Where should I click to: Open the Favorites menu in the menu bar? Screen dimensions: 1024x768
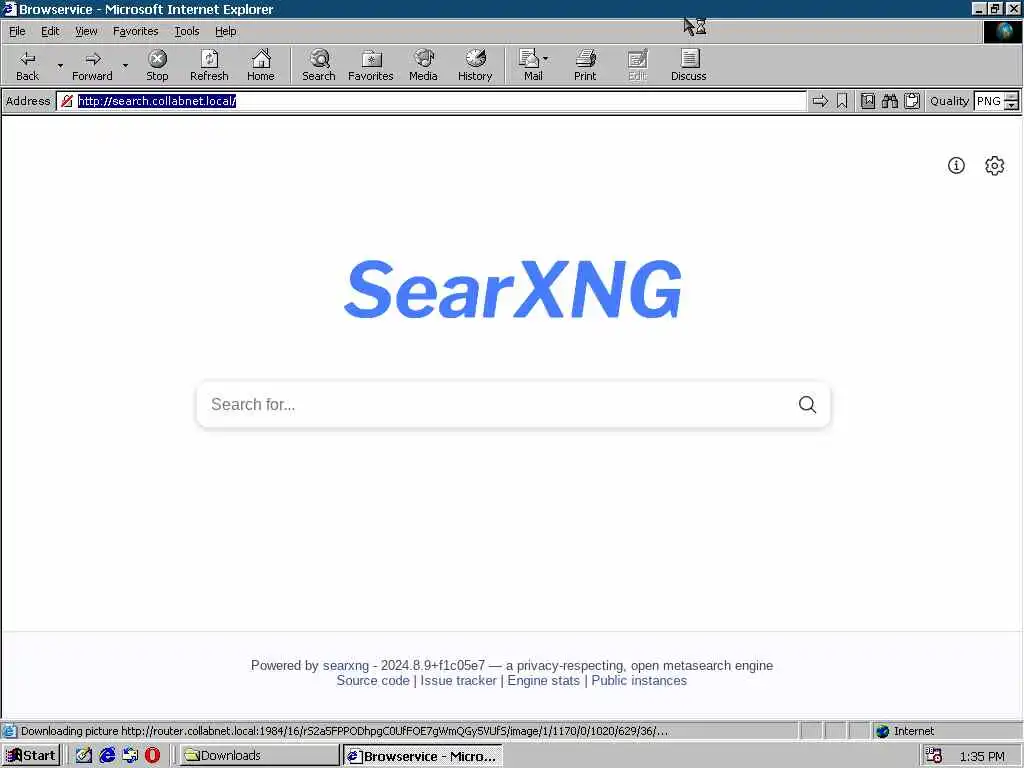click(x=135, y=31)
